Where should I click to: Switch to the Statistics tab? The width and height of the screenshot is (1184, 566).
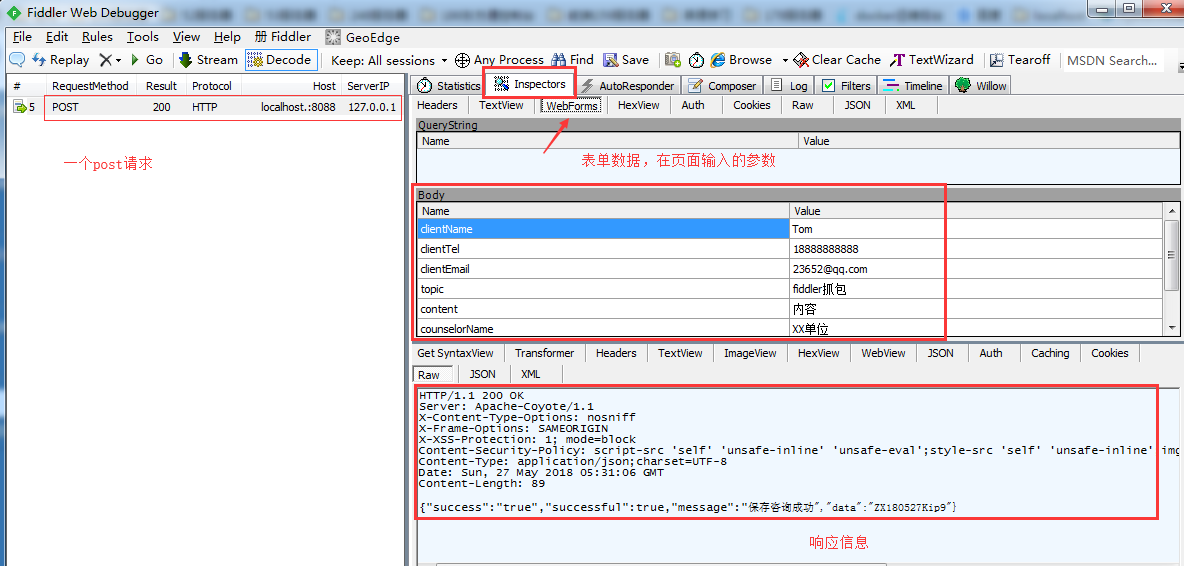[449, 86]
